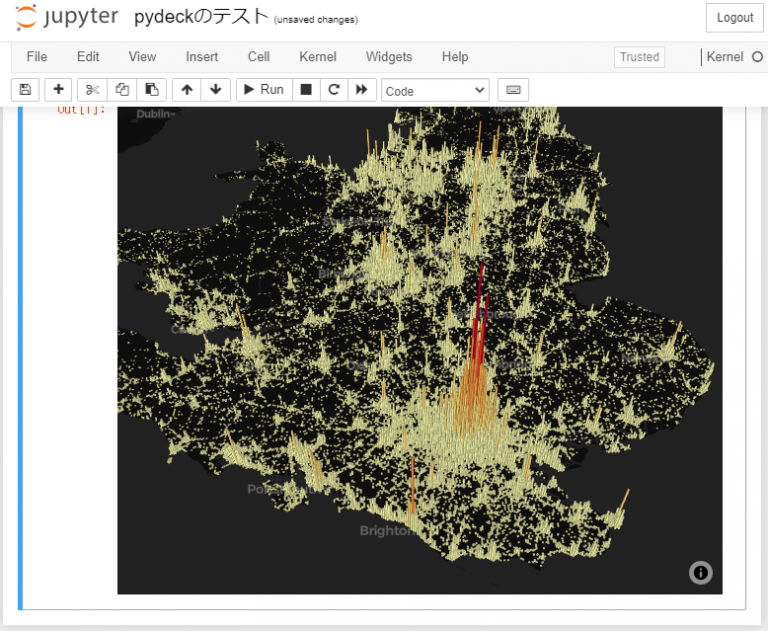Copy selected cells icon
Viewport: 768px width, 631px height.
coord(122,90)
